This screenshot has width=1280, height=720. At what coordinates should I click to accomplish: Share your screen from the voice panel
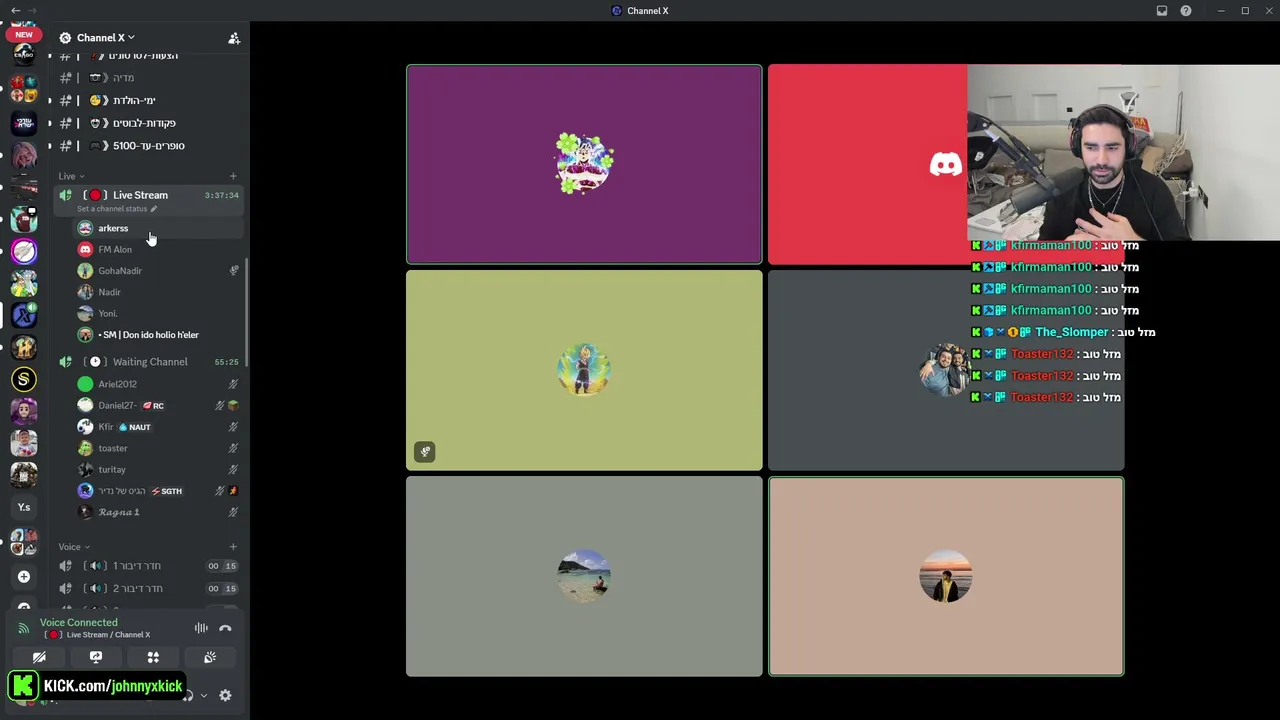click(96, 657)
